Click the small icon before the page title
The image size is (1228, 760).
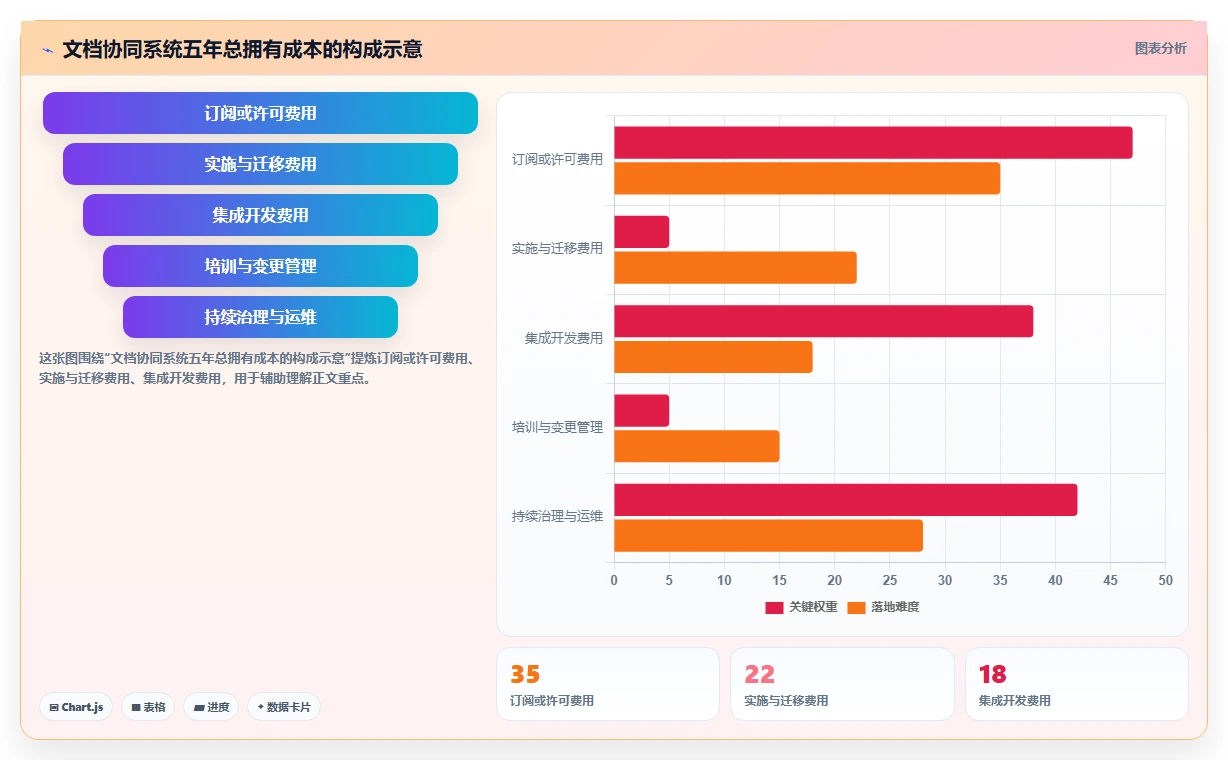(x=47, y=50)
